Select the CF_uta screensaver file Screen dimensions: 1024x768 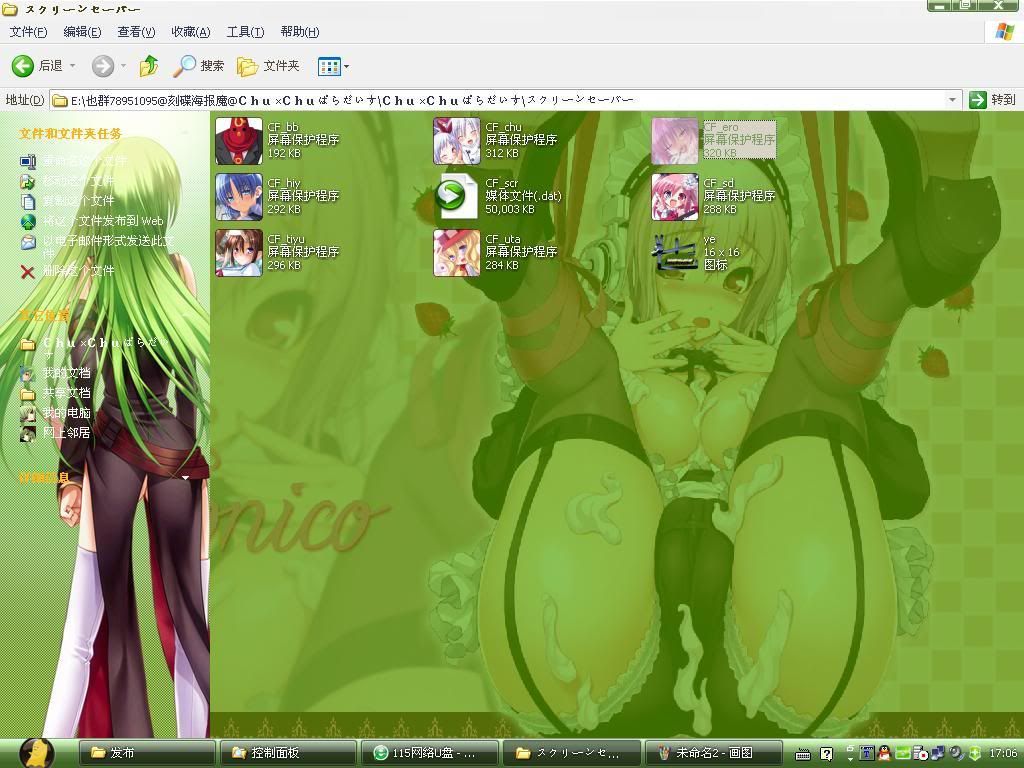click(x=495, y=253)
